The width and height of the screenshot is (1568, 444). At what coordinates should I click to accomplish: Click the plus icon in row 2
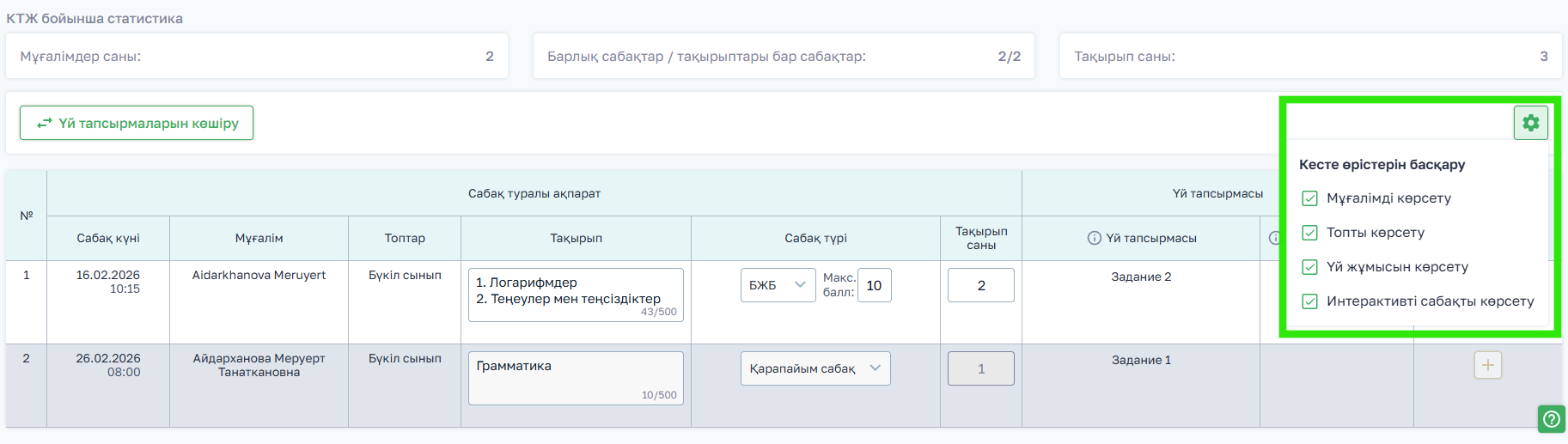[x=1487, y=365]
